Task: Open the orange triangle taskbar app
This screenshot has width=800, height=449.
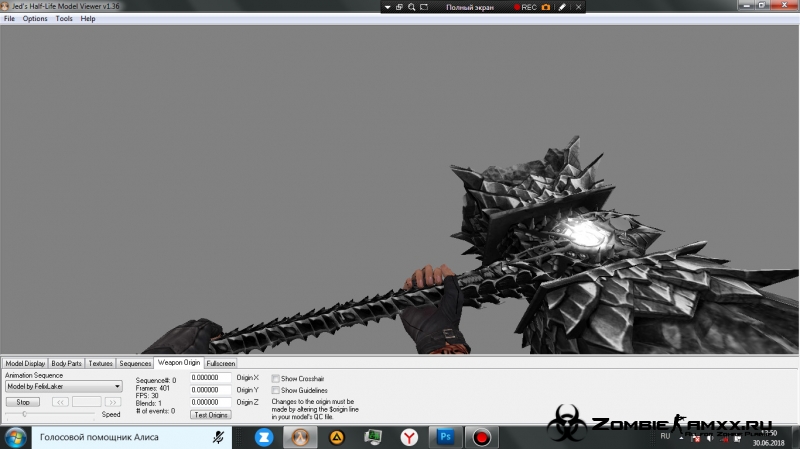Action: click(337, 437)
